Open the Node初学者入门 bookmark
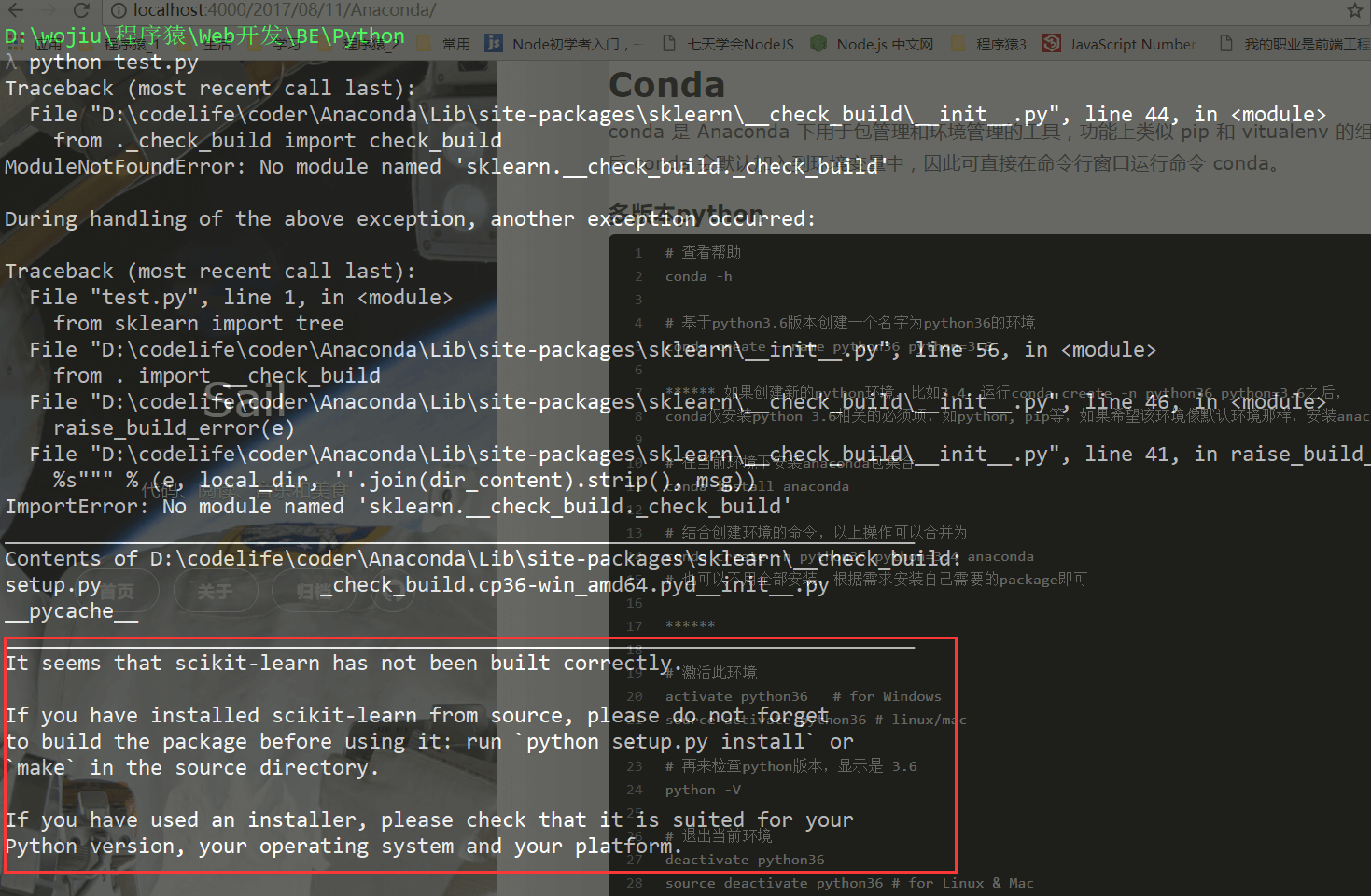Viewport: 1371px width, 896px height. point(562,44)
